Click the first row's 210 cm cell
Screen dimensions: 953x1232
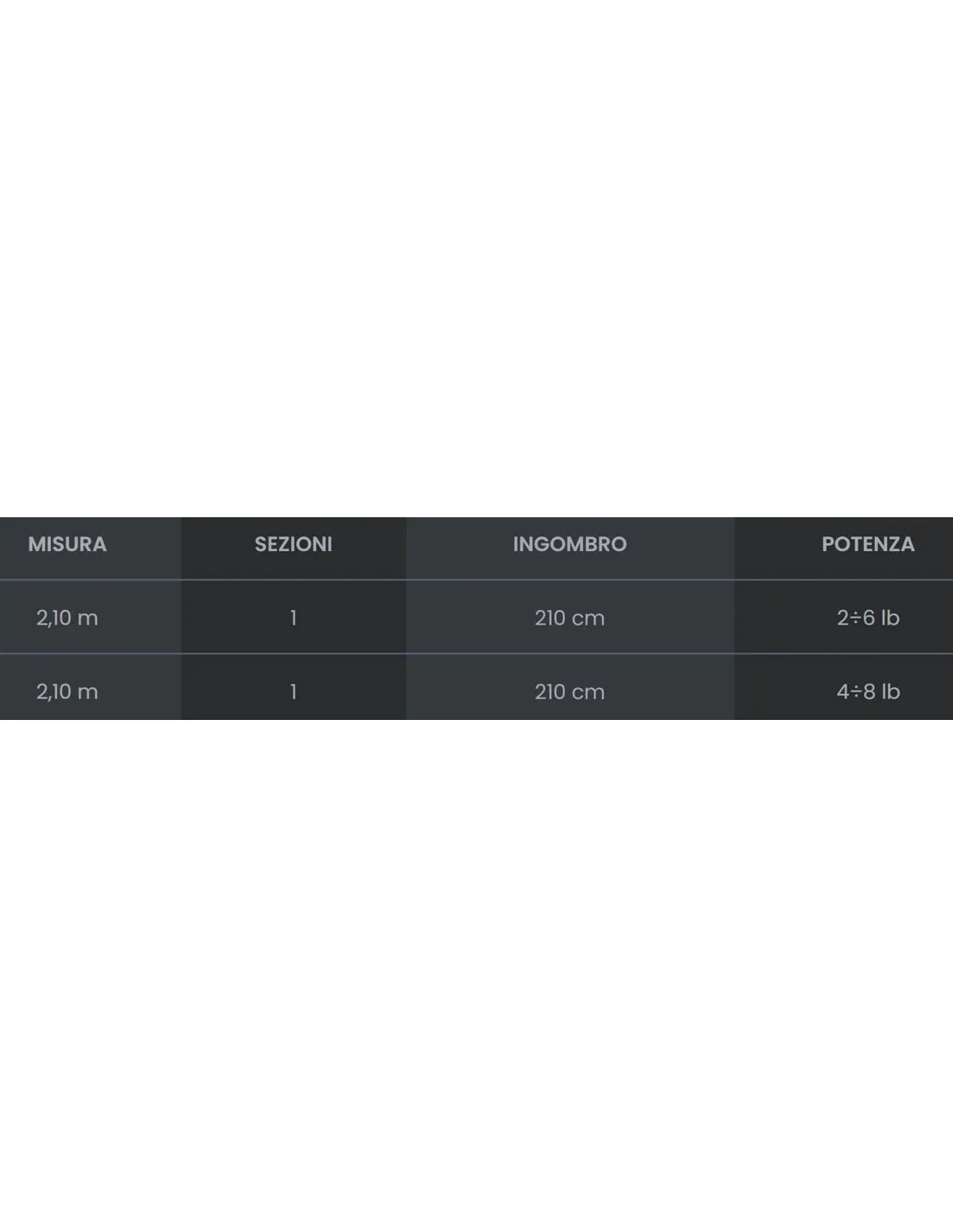(569, 618)
